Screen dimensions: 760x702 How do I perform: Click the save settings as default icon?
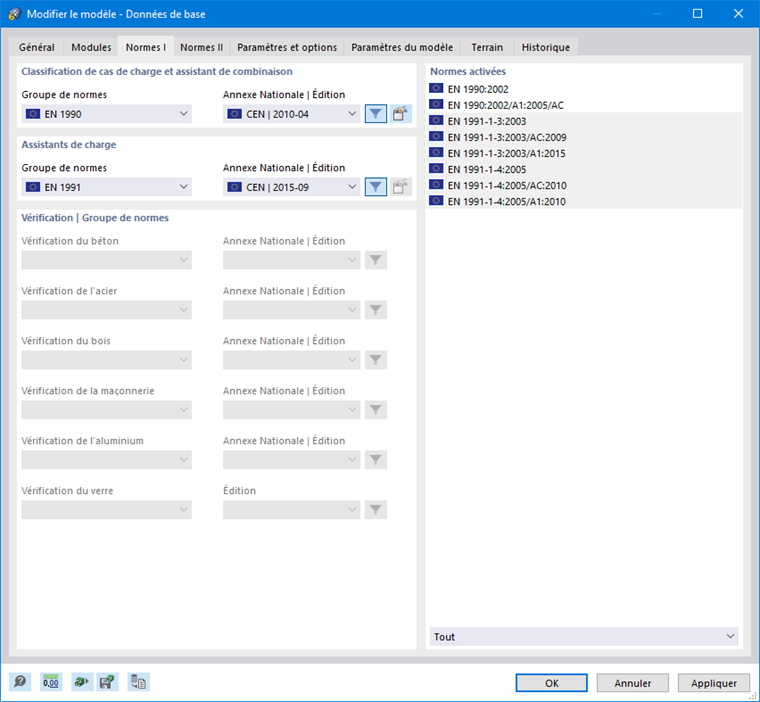tap(107, 682)
